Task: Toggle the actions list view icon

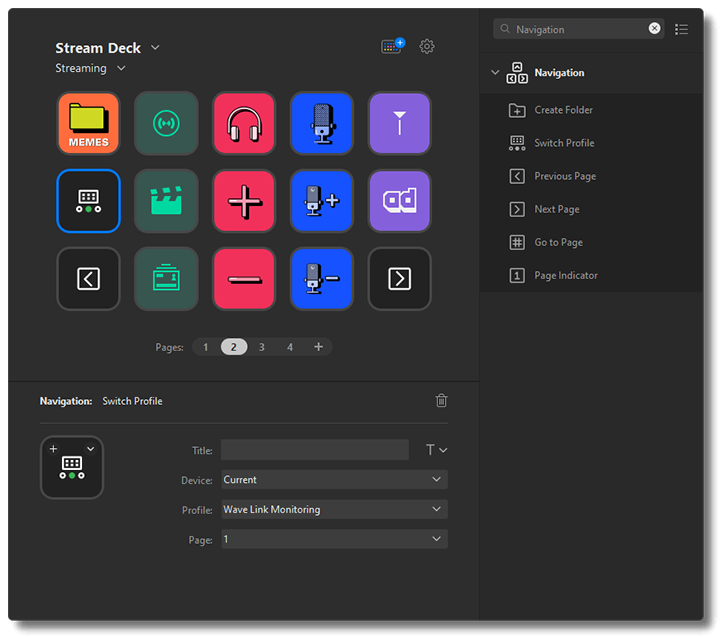Action: [681, 29]
